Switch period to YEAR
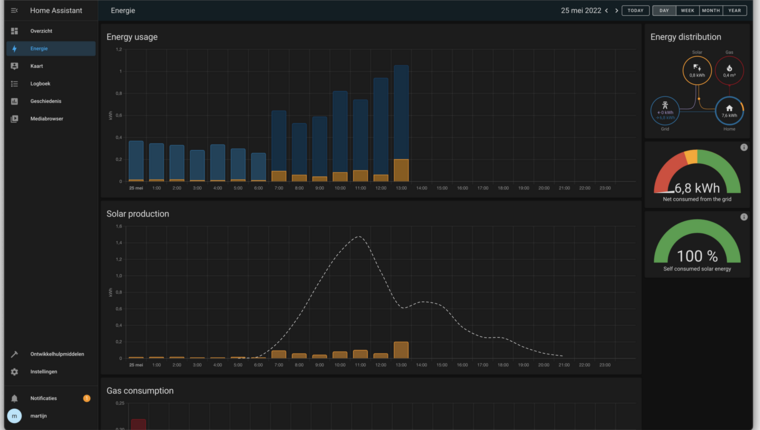Screen dimensions: 760x430 pyautogui.click(x=735, y=10)
